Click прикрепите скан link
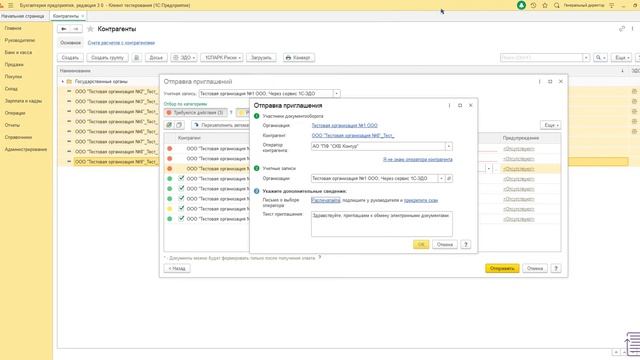The image size is (640, 360). [421, 200]
